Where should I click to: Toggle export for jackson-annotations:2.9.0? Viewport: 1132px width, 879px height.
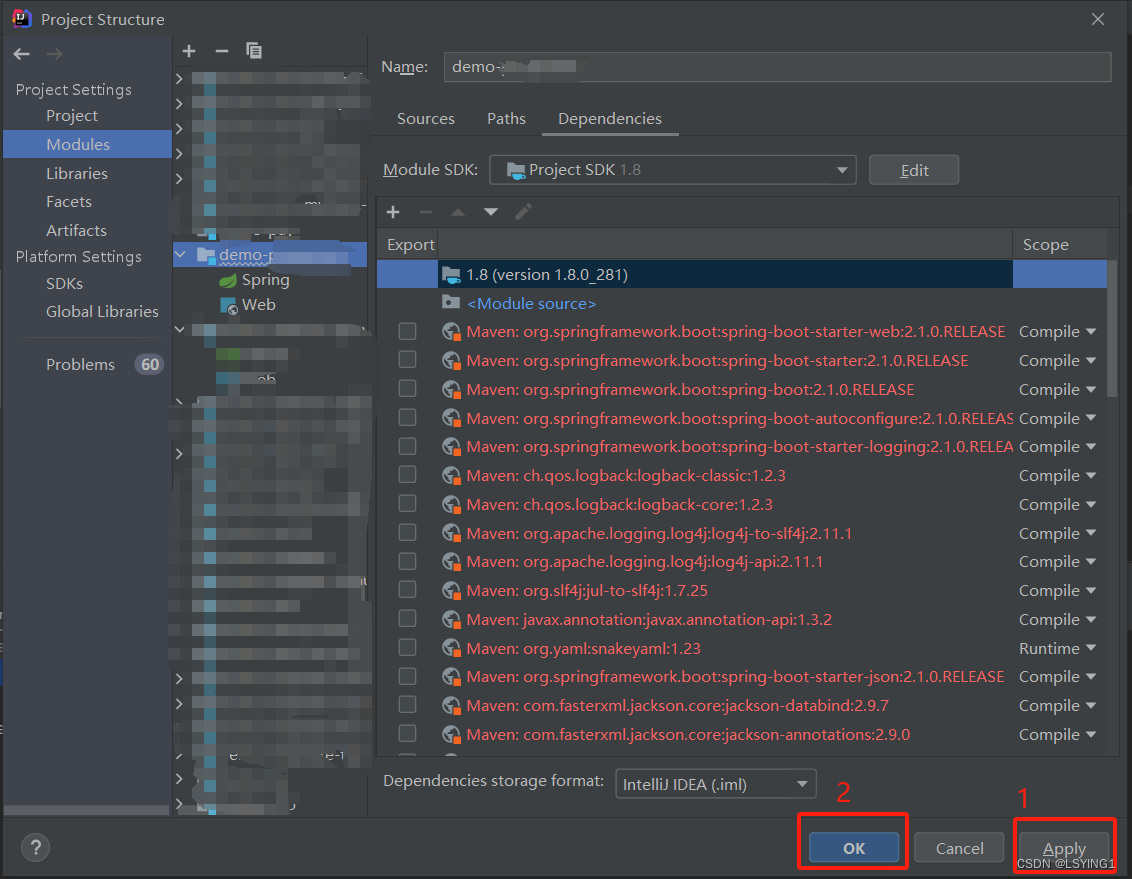[407, 733]
